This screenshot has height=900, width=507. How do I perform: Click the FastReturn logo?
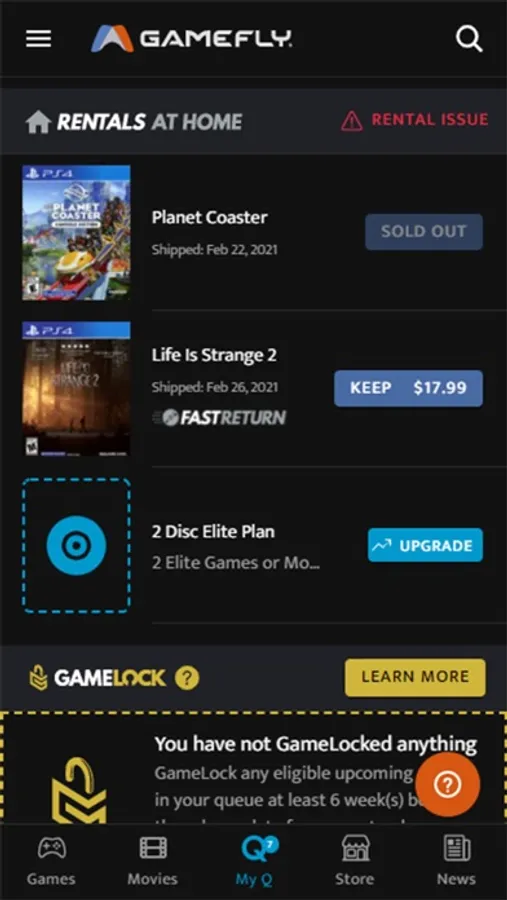(x=219, y=417)
